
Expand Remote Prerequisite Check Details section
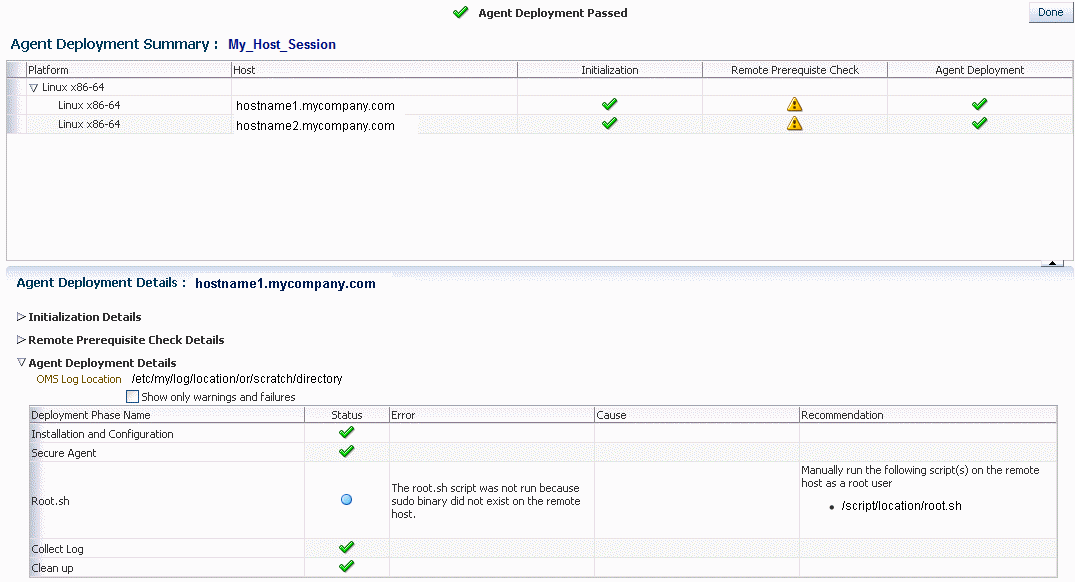(22, 340)
